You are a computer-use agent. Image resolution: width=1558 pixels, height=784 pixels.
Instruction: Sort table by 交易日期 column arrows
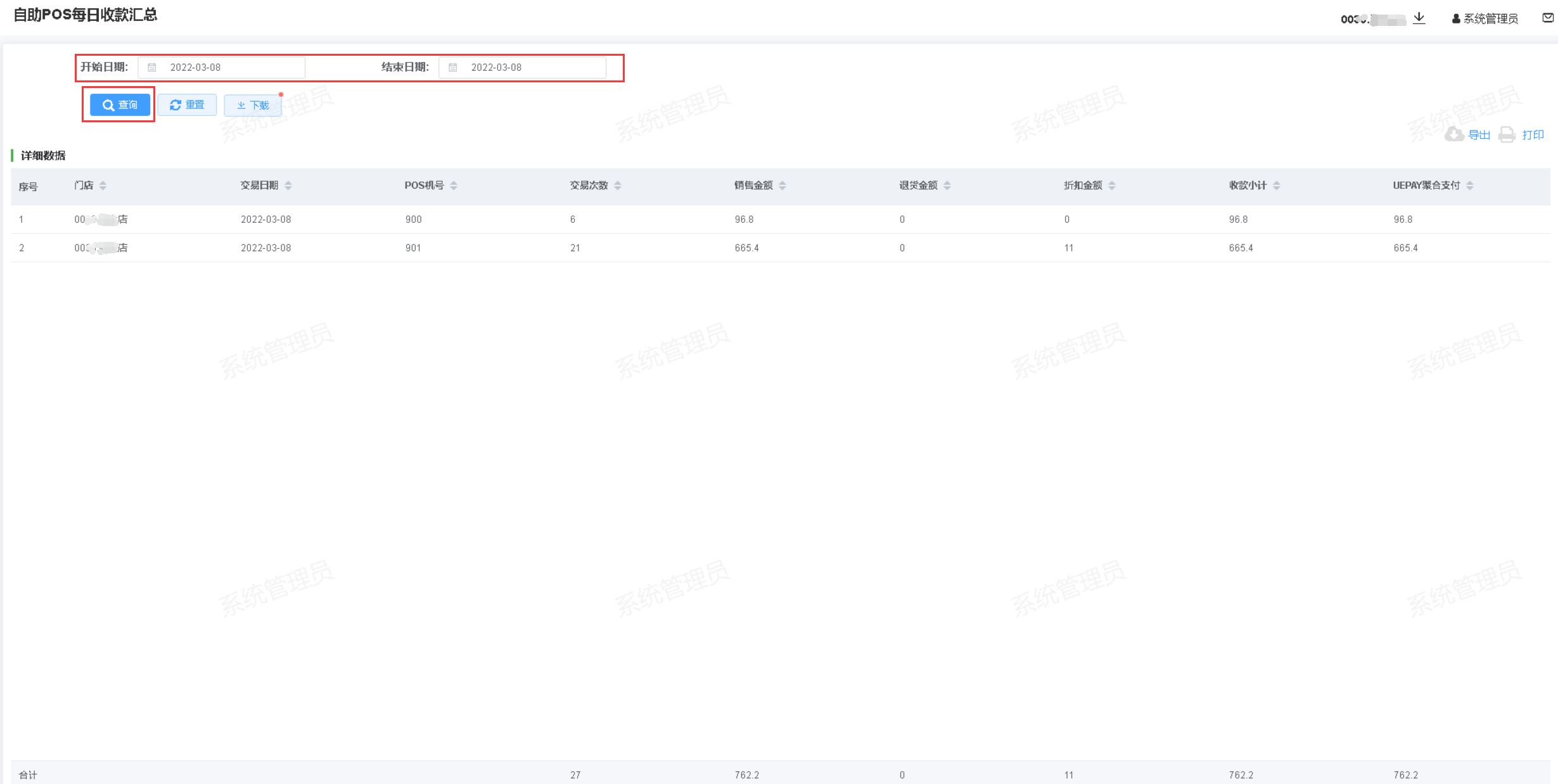(x=288, y=185)
